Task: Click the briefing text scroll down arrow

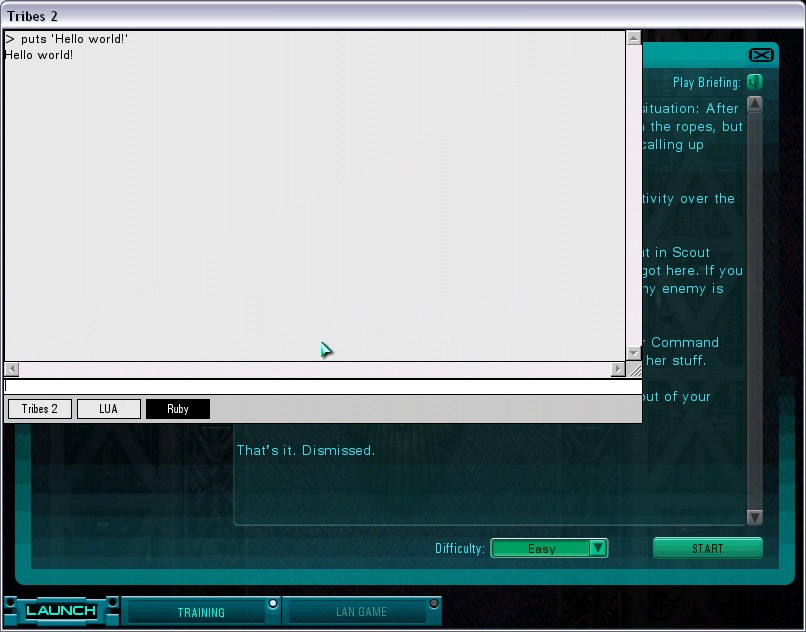Action: [x=755, y=517]
